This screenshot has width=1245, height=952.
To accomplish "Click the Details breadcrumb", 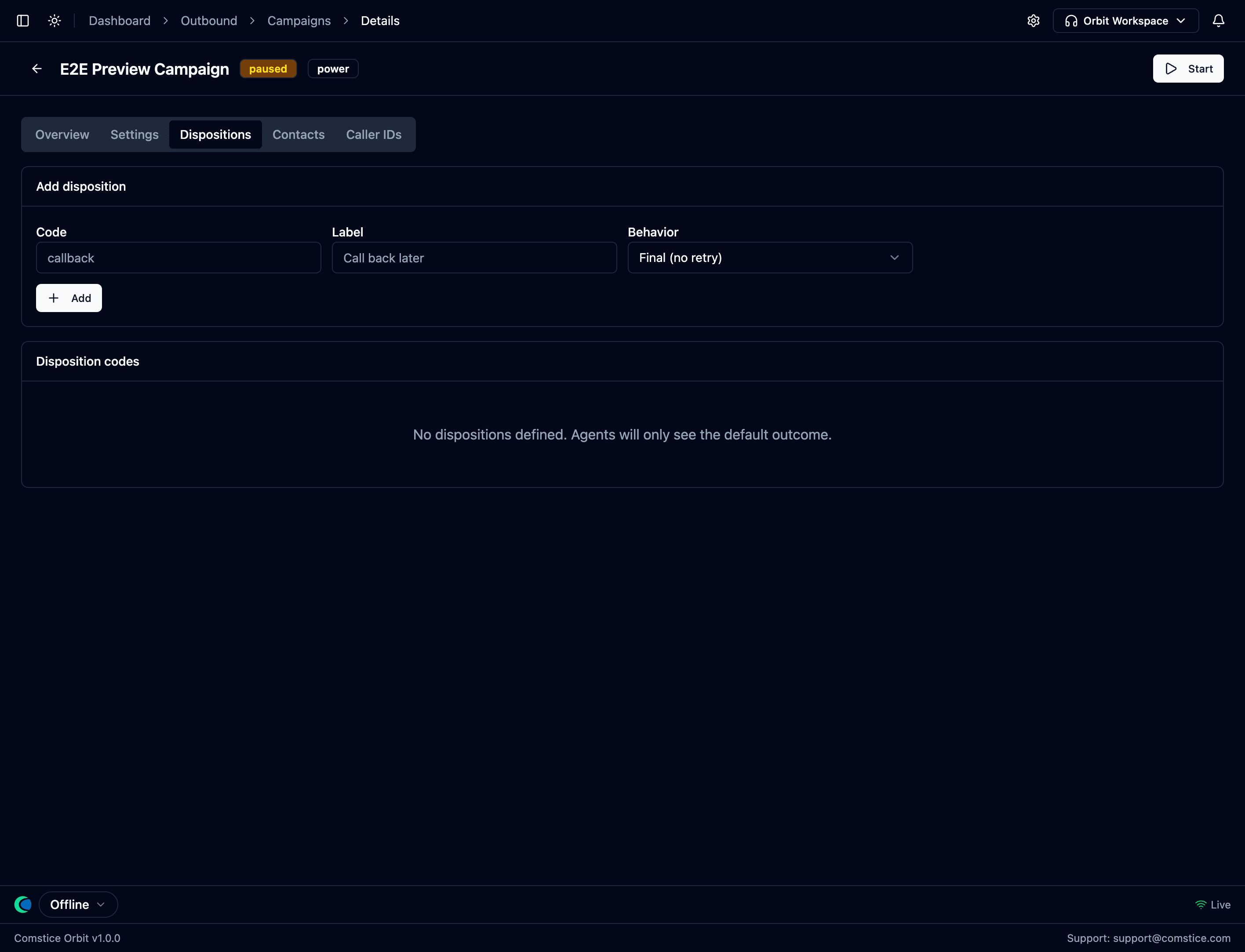I will point(380,21).
